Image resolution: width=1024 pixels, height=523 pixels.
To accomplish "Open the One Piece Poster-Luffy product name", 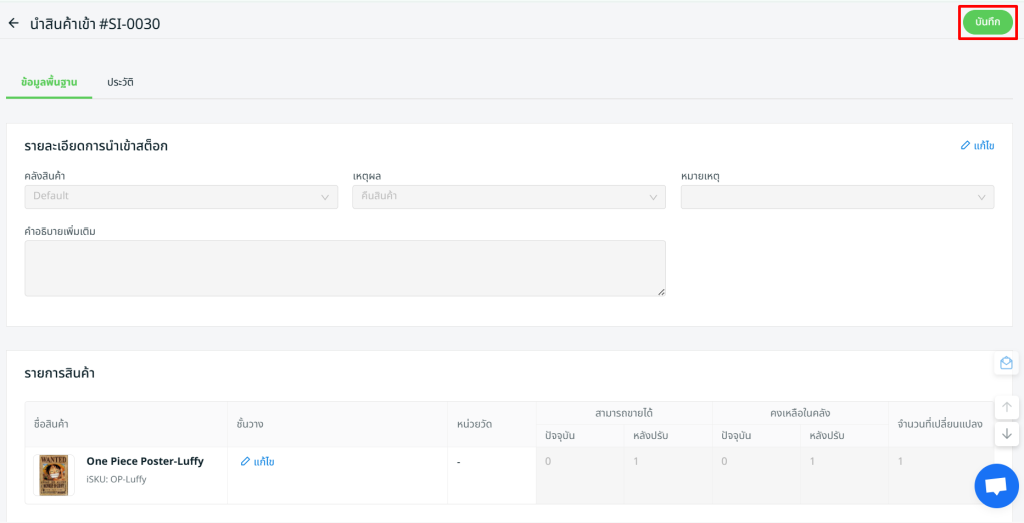I will 145,461.
